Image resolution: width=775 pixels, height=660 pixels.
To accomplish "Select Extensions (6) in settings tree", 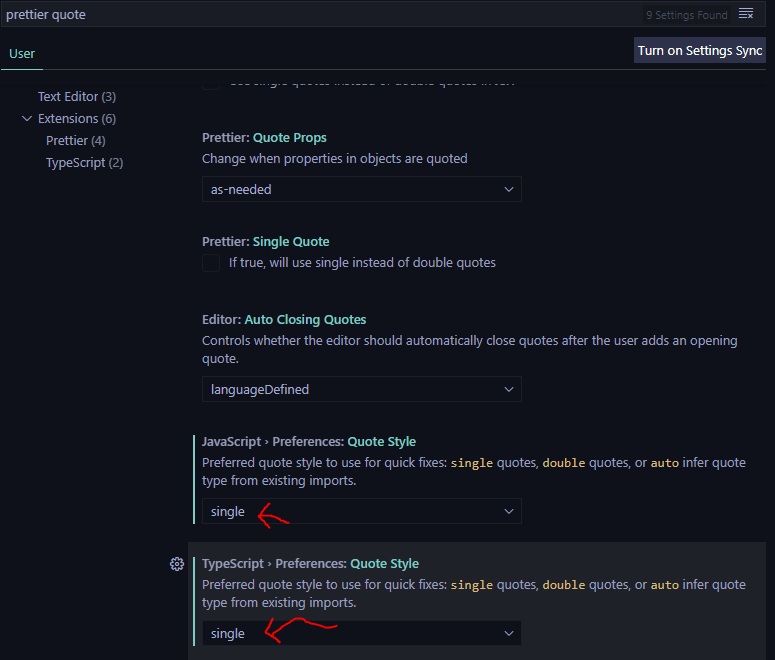I will click(x=77, y=119).
